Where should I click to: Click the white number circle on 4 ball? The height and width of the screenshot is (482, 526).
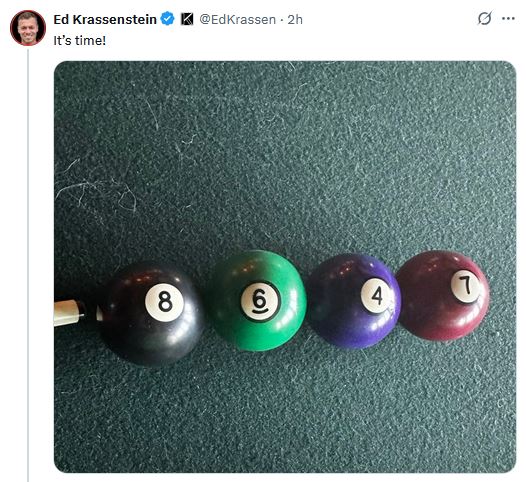click(x=375, y=296)
